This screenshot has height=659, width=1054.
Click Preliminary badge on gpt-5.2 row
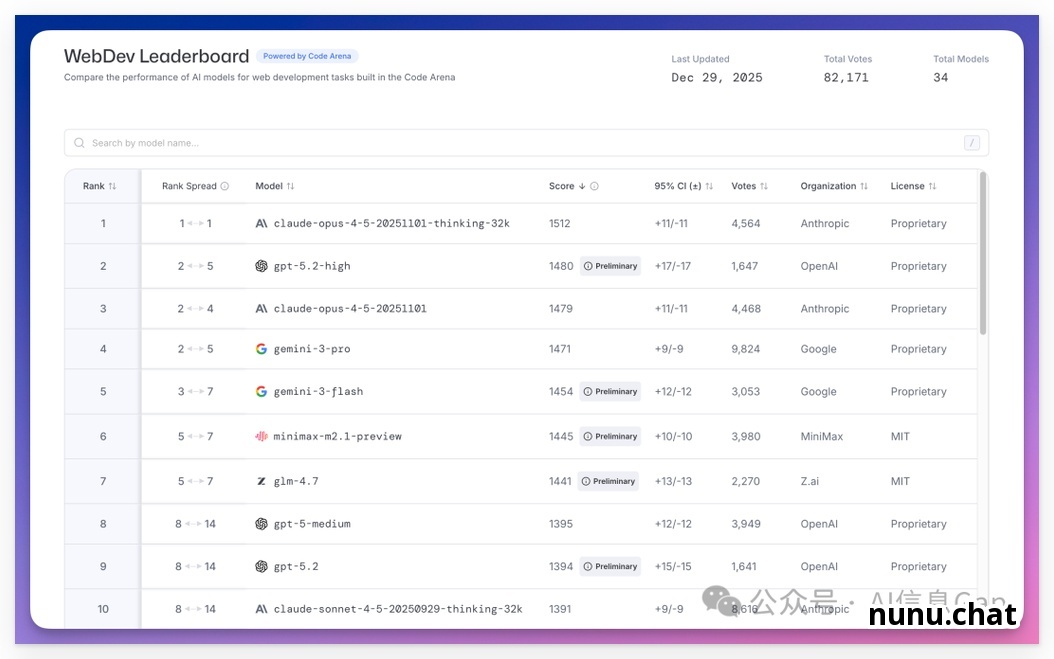610,566
